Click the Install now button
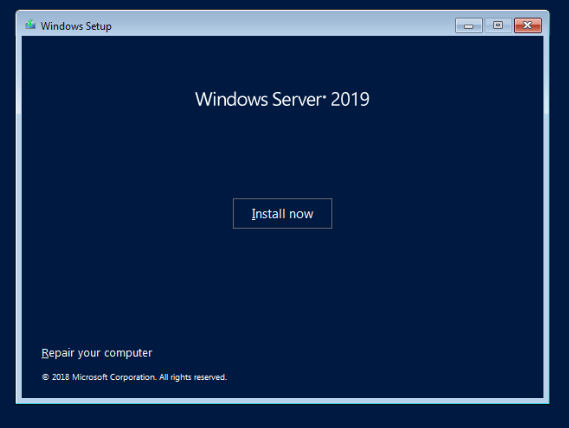569x428 pixels. point(282,213)
